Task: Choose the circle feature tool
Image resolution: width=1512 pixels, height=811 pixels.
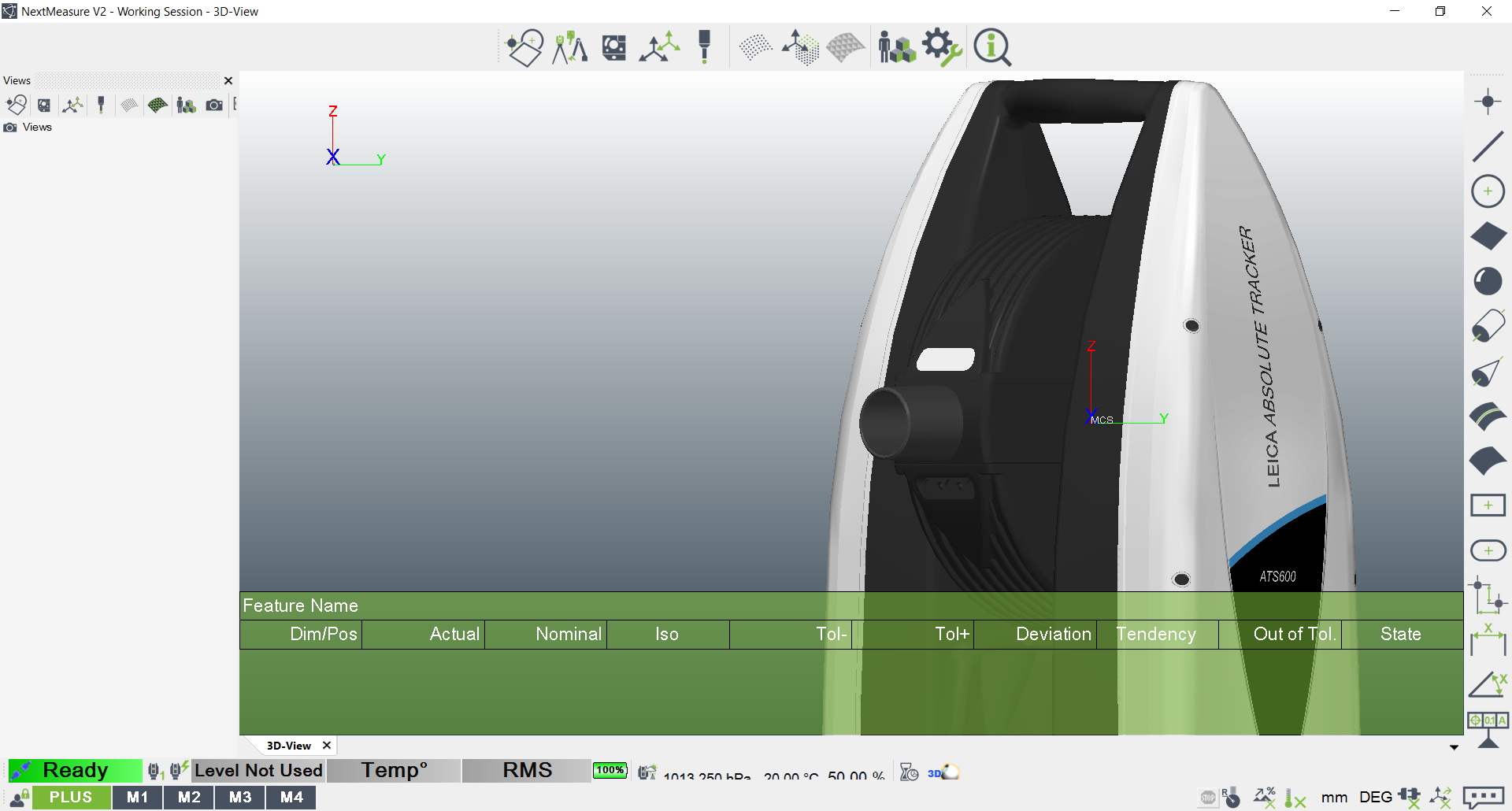Action: coord(1488,191)
